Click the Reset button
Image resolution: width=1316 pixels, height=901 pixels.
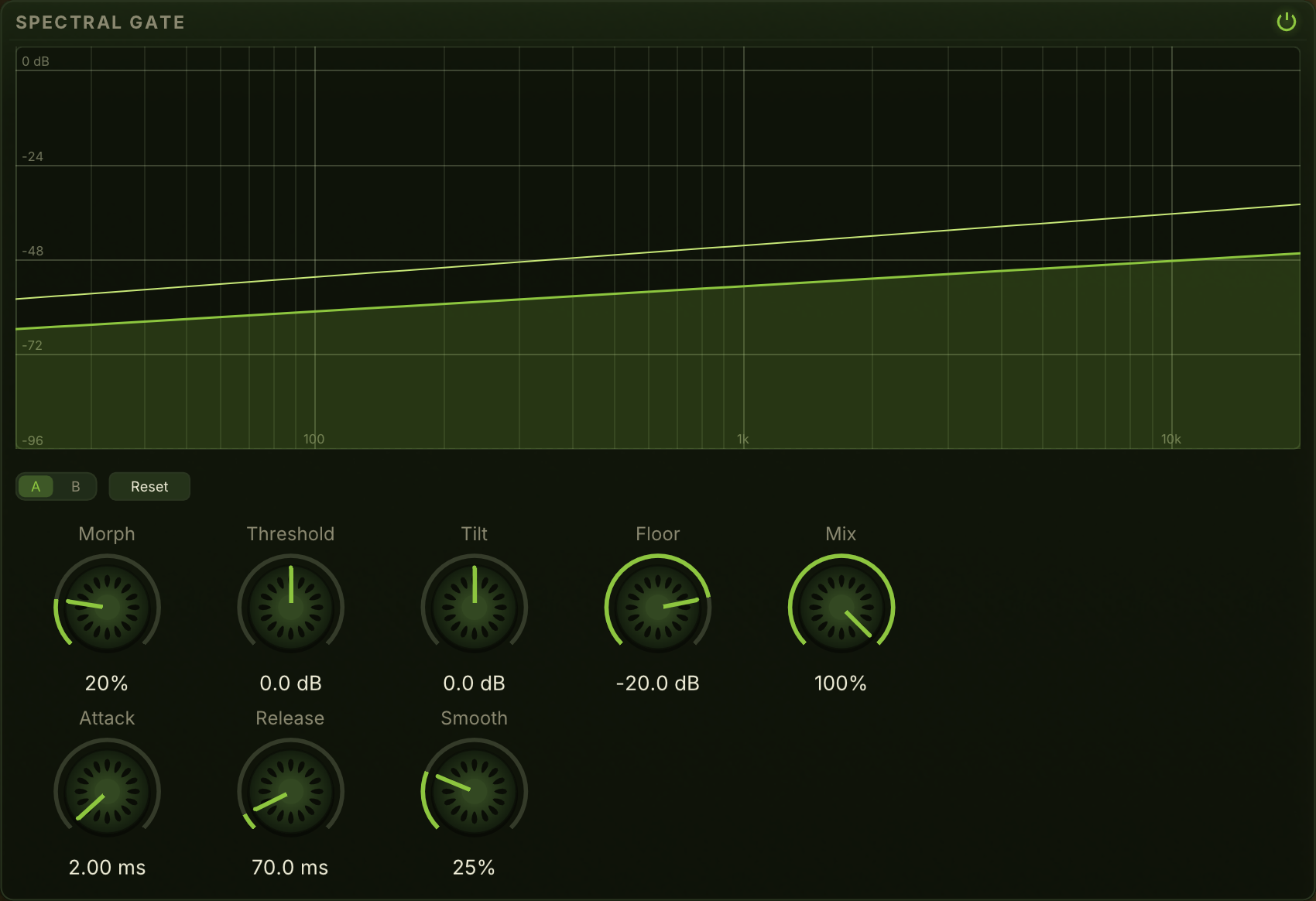149,487
